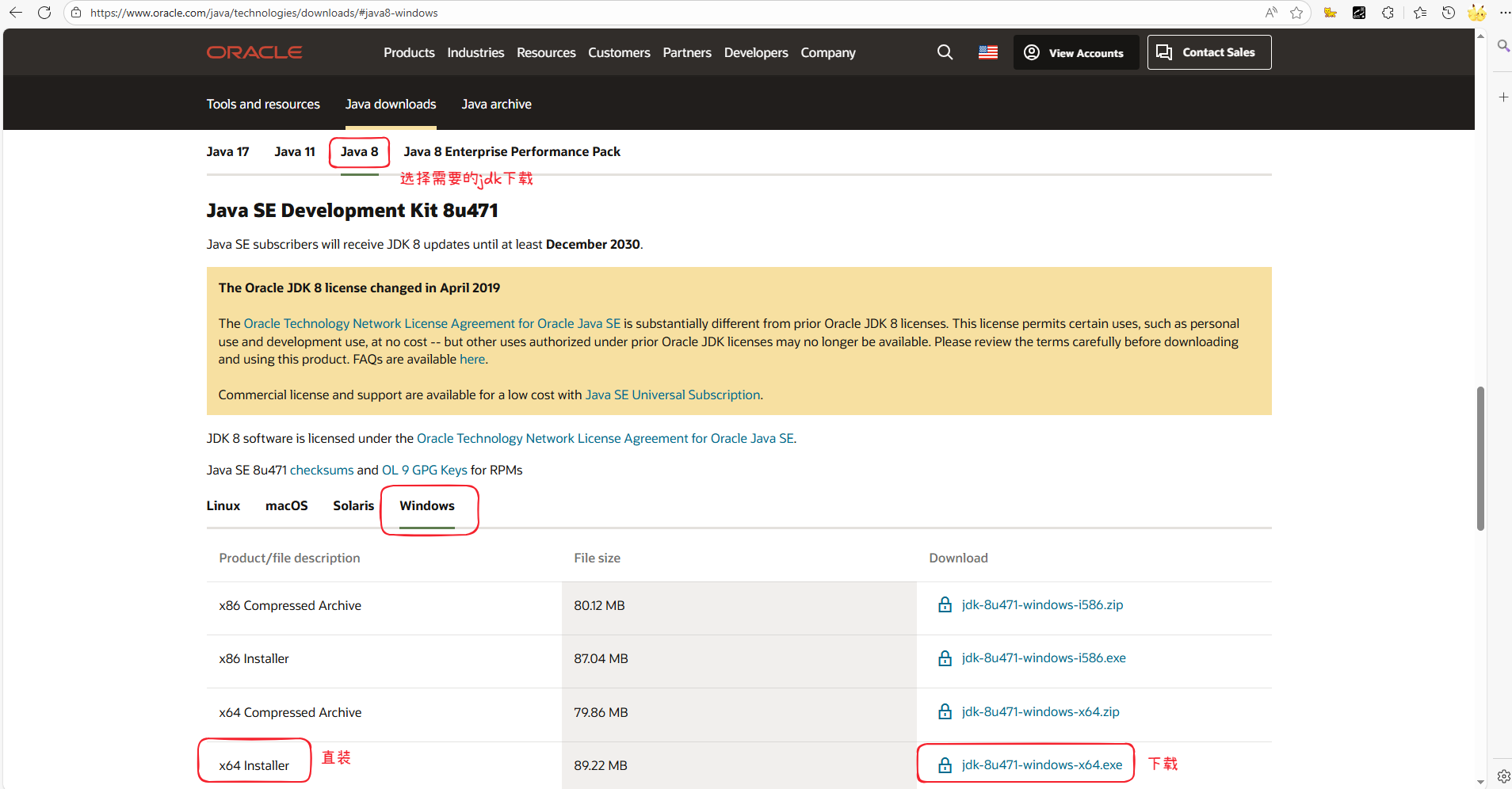
Task: Click the page scrollbar down arrow
Action: [x=1480, y=782]
